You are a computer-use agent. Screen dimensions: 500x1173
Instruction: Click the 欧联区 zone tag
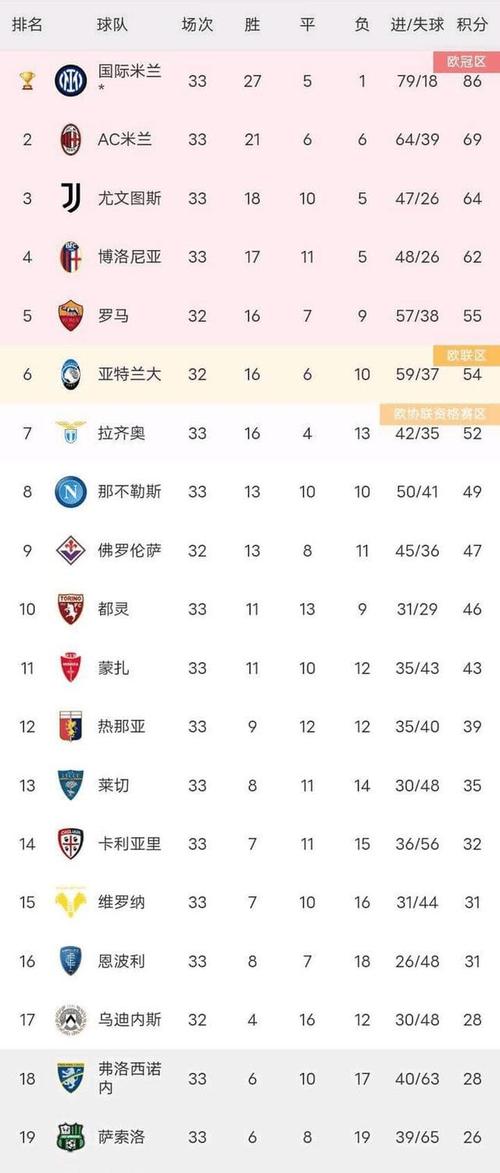pyautogui.click(x=466, y=355)
